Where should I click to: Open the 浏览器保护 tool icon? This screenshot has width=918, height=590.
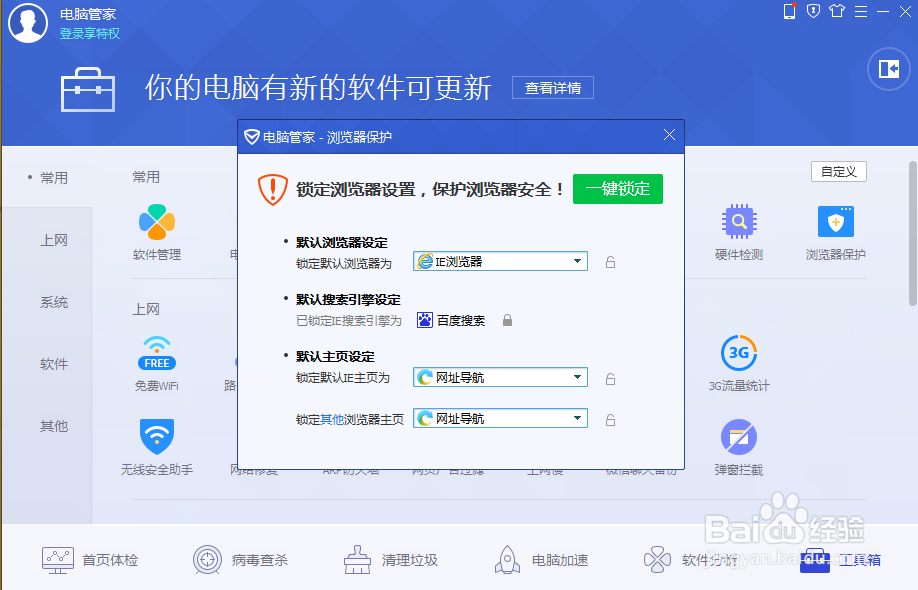click(835, 222)
